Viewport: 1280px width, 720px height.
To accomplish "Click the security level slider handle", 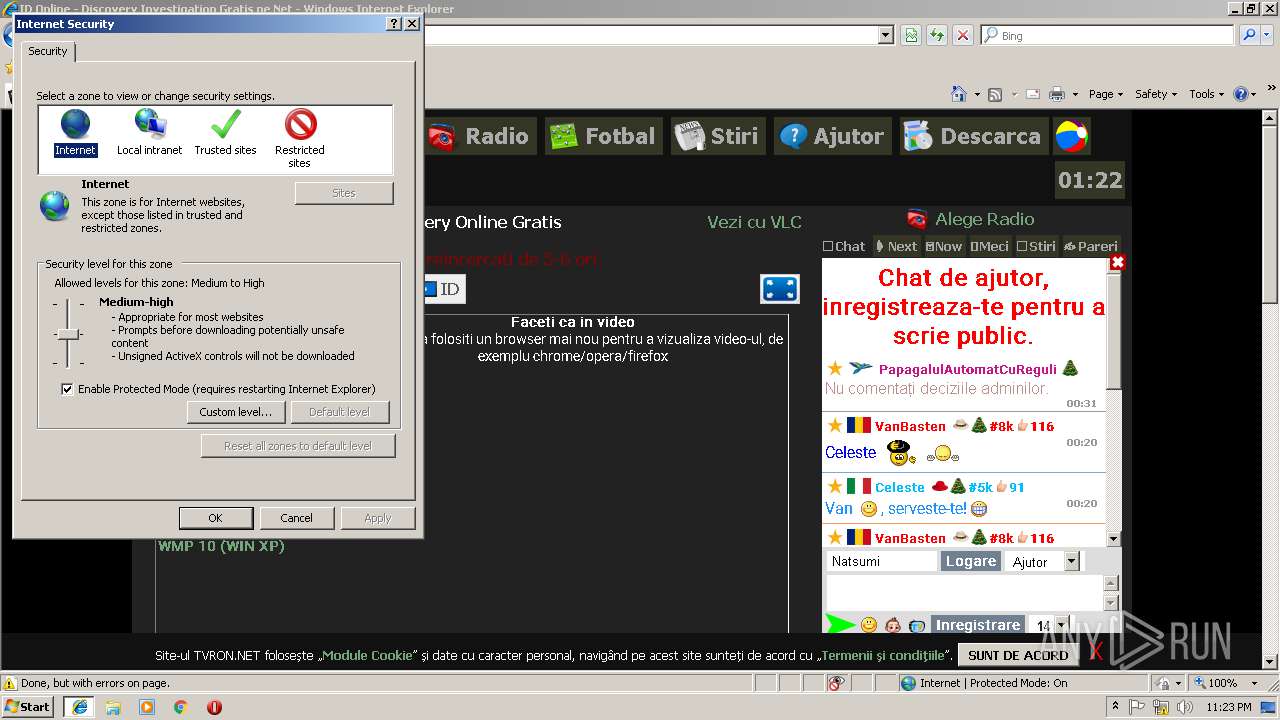I will (x=68, y=334).
